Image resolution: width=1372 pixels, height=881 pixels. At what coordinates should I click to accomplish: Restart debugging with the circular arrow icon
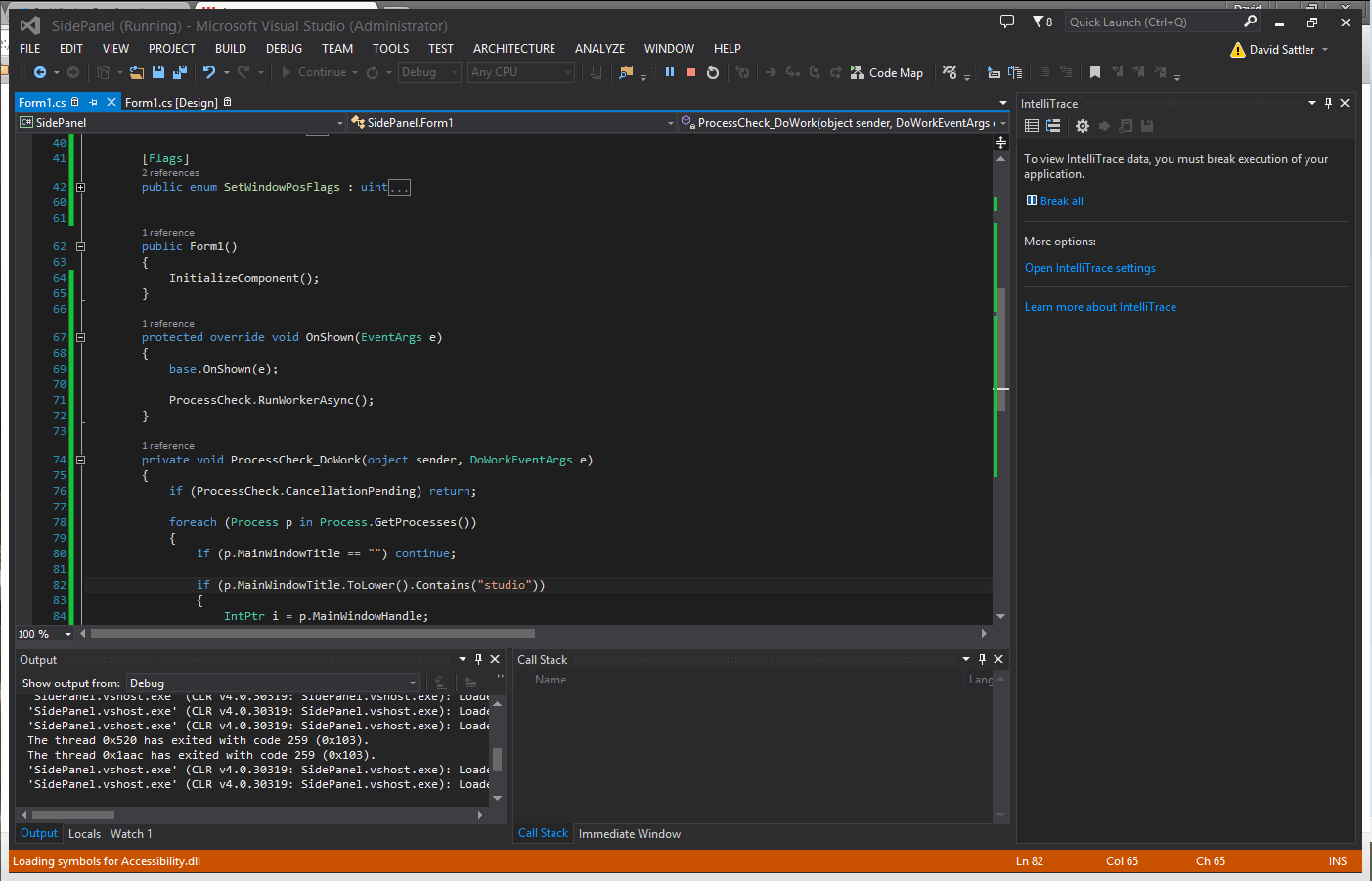pos(713,72)
